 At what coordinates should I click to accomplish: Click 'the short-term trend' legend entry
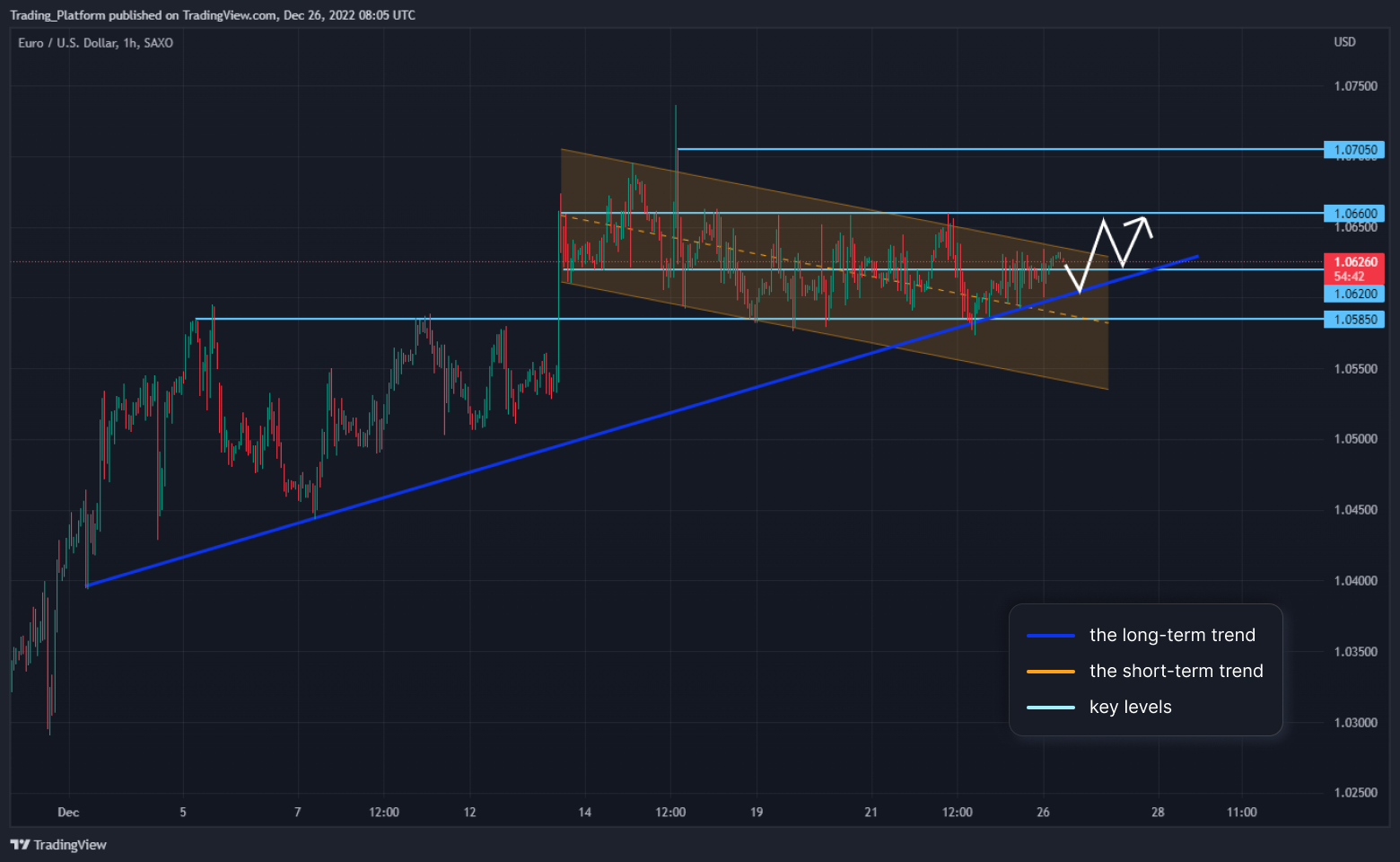pyautogui.click(x=1176, y=671)
